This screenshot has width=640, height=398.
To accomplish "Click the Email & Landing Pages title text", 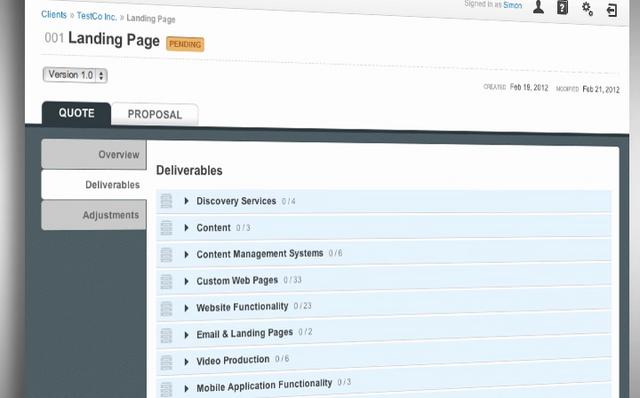I will pos(244,334).
